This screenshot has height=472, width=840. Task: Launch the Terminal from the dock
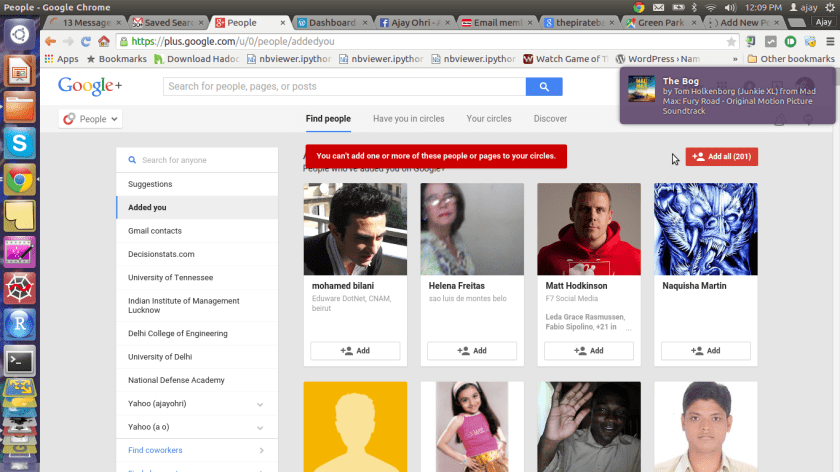point(19,360)
